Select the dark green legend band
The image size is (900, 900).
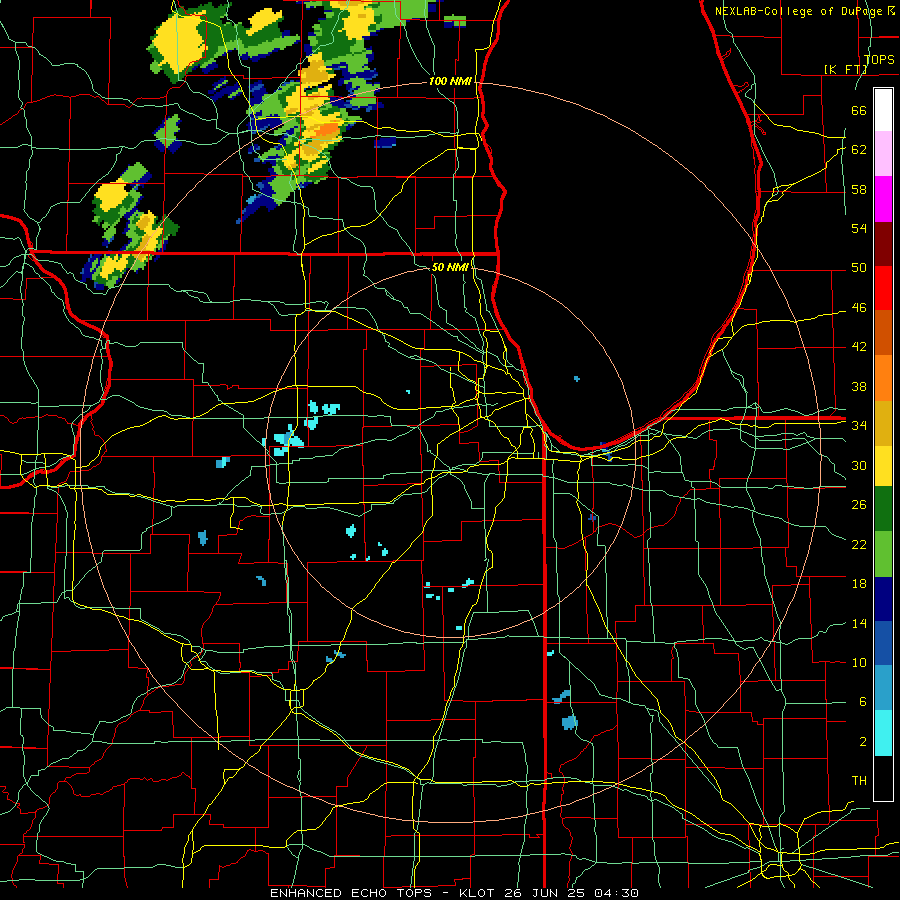883,509
